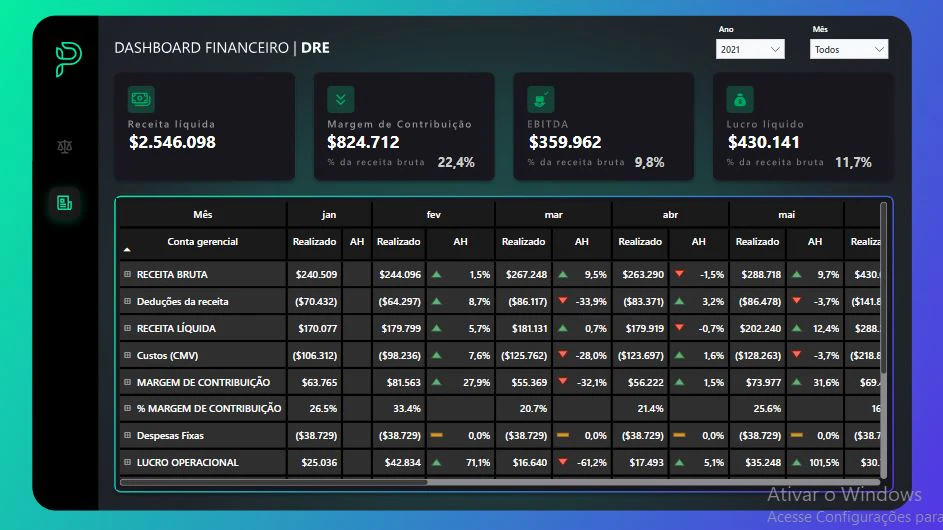The height and width of the screenshot is (530, 943).
Task: Click red down arrow for RECEITA BRUTA abr
Action: (679, 274)
